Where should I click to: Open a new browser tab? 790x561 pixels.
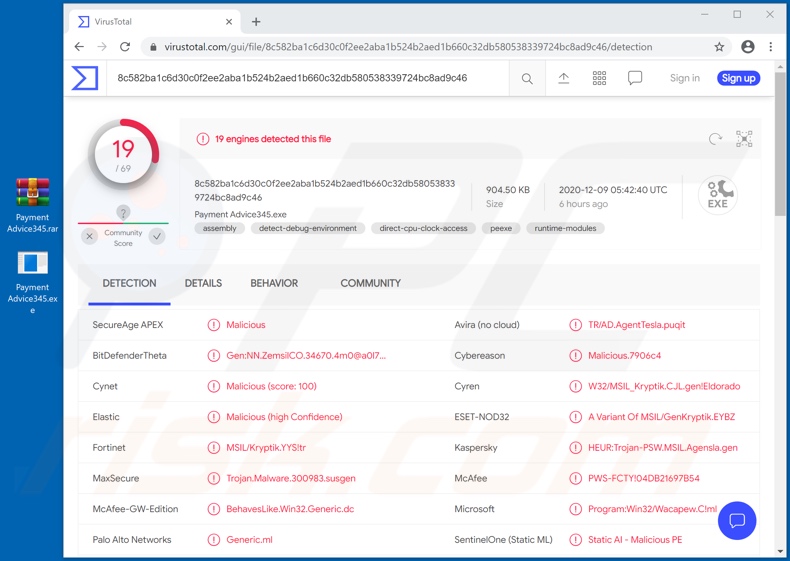click(x=256, y=22)
